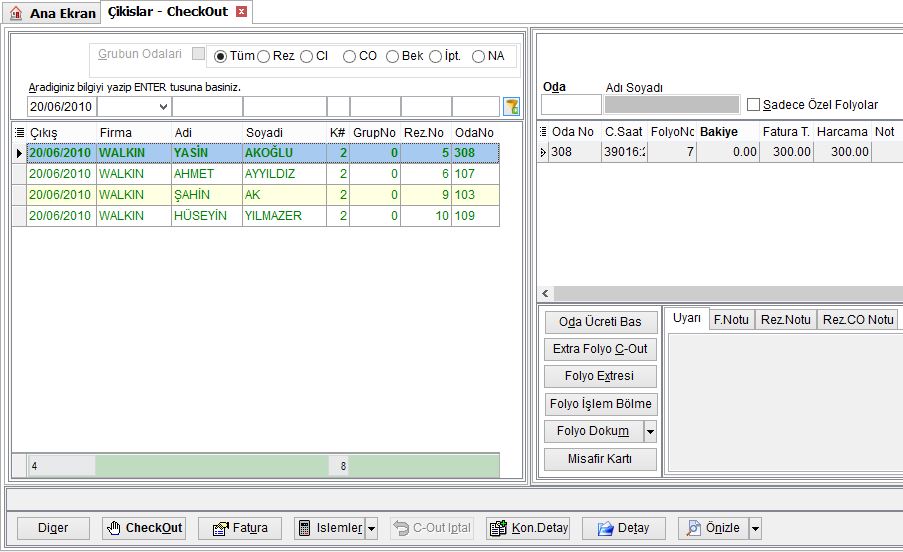Image resolution: width=903 pixels, height=552 pixels.
Task: Click the AKOĞLU surname cell
Action: tap(284, 153)
